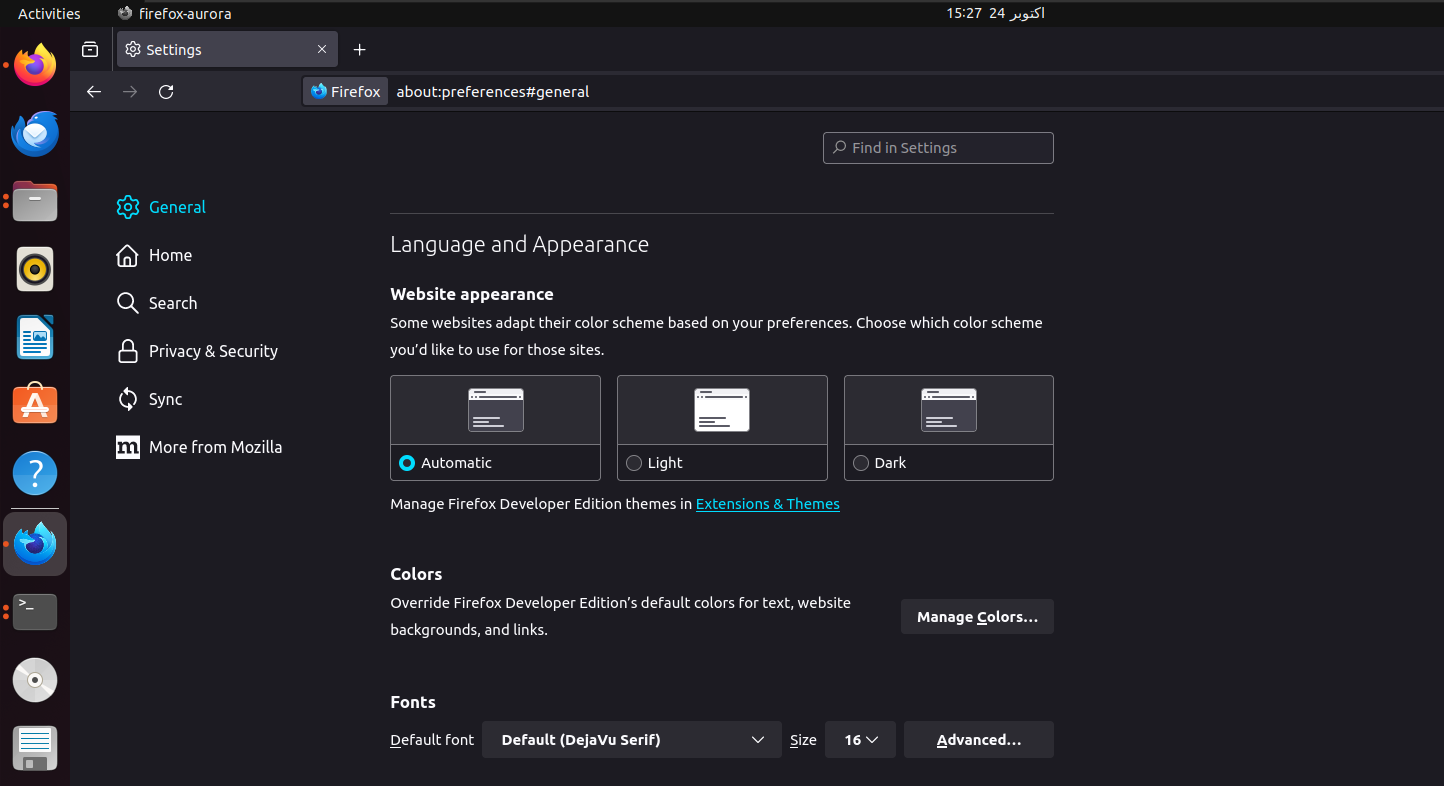Image resolution: width=1444 pixels, height=786 pixels.
Task: Open Search settings pane label
Action: (x=173, y=303)
